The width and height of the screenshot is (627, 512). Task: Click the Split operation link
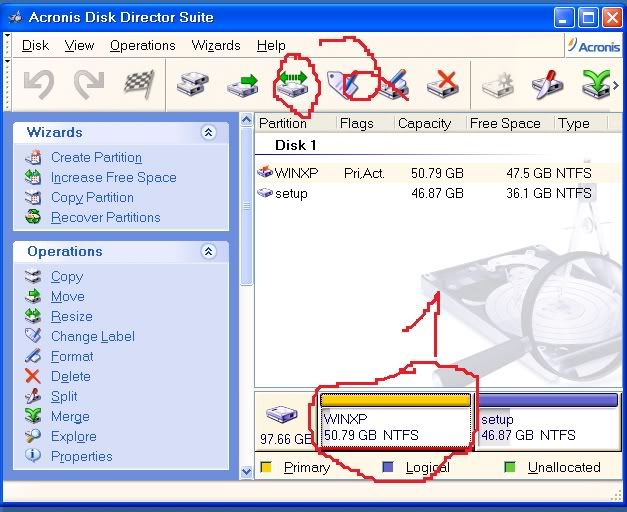(x=64, y=396)
